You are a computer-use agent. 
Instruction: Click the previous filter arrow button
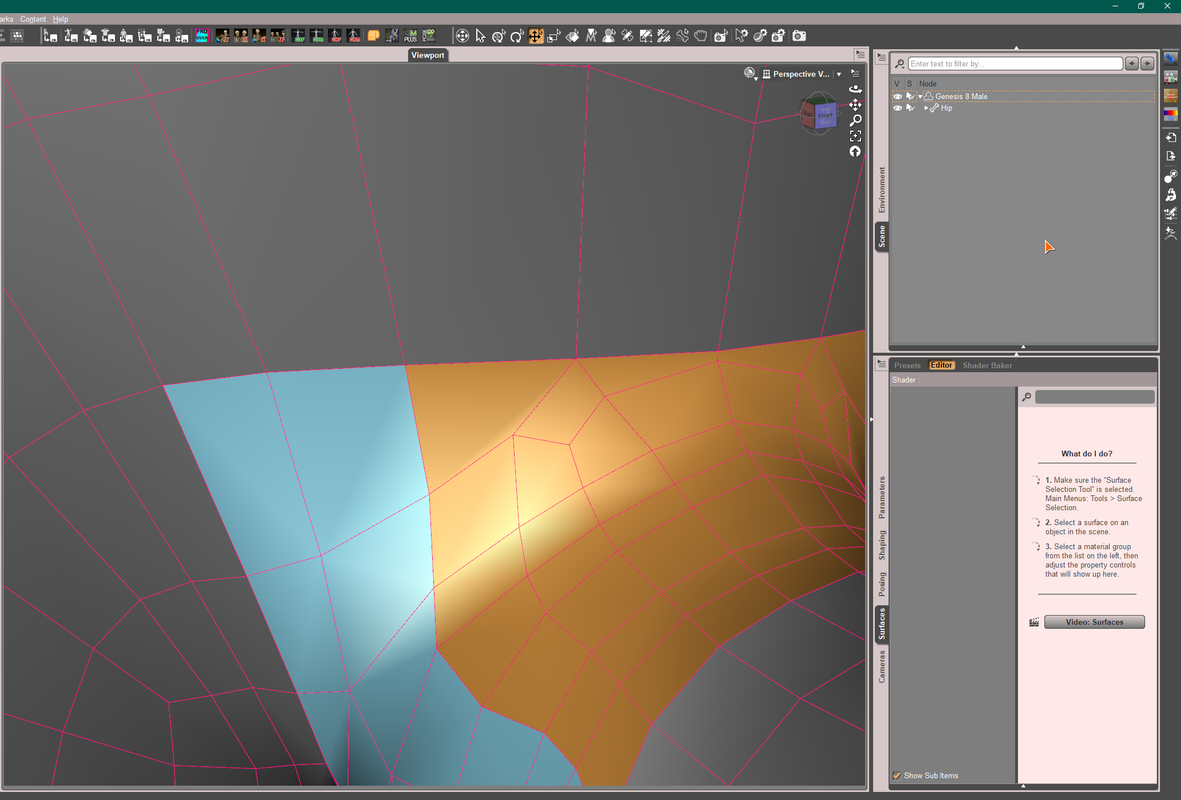1131,64
